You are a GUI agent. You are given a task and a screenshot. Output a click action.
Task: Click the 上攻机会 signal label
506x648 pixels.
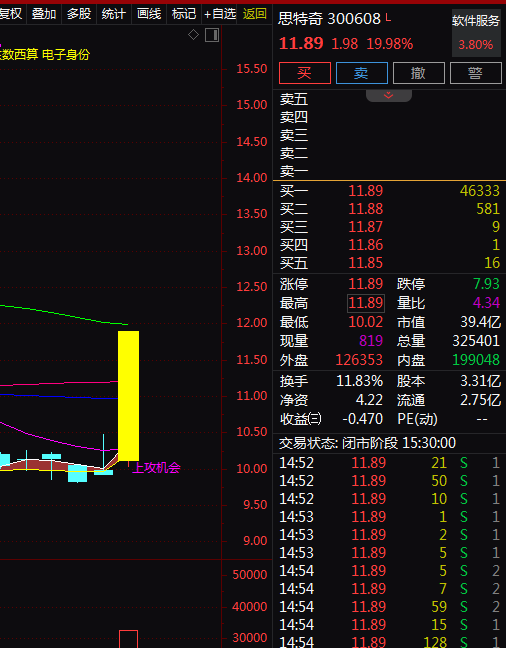(x=156, y=468)
